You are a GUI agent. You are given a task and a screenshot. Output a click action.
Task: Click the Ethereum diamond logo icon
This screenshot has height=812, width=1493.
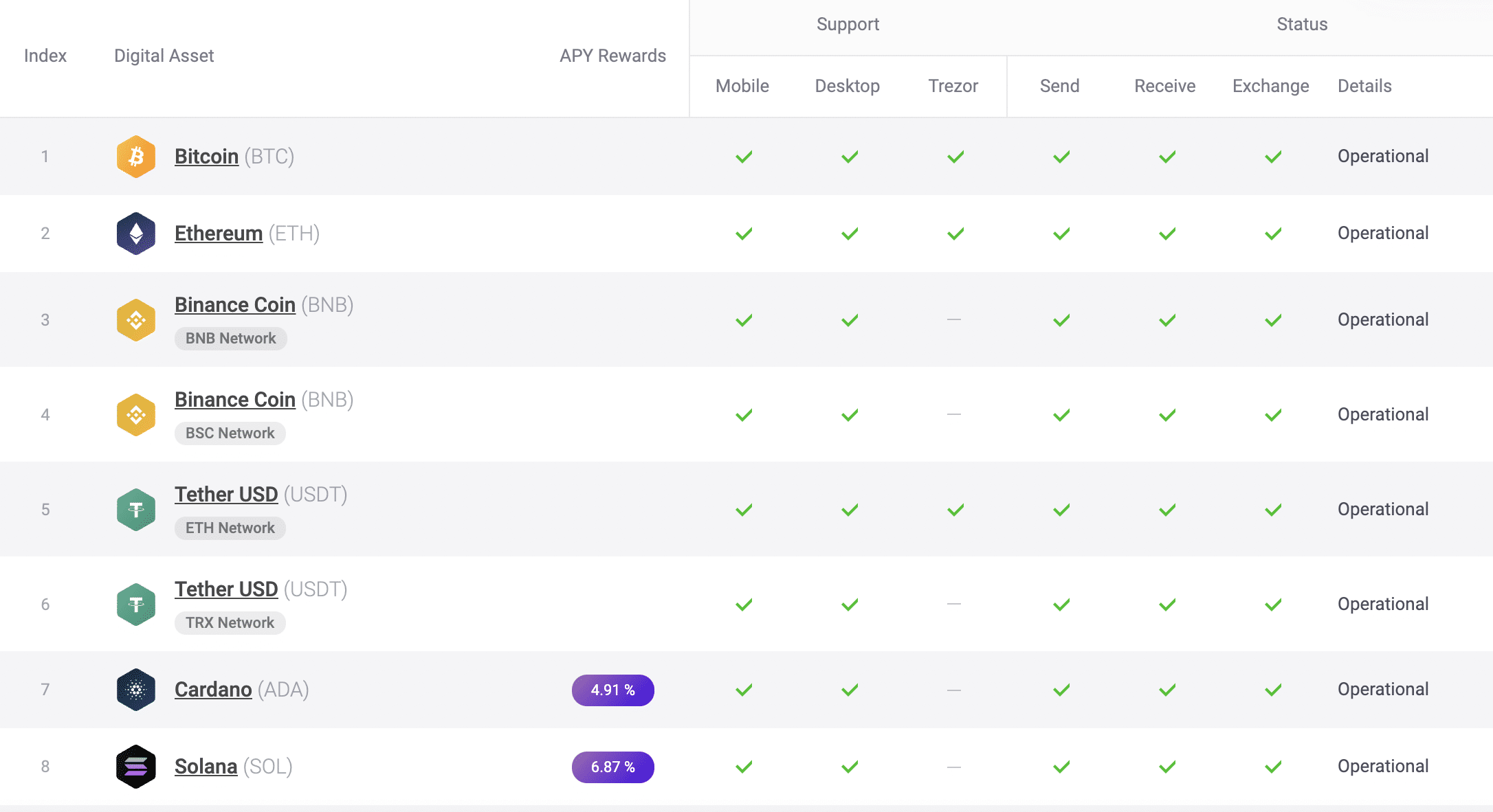click(x=136, y=234)
